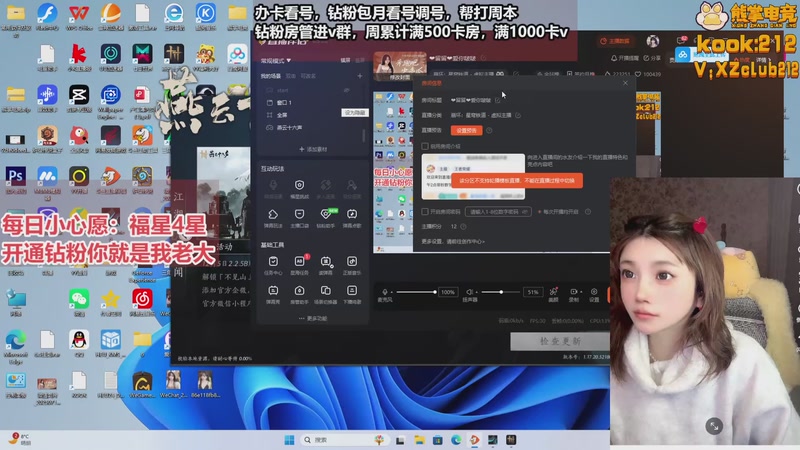This screenshot has height=450, width=800.
Task: Click the microphone 100% volume value box
Action: click(x=447, y=292)
